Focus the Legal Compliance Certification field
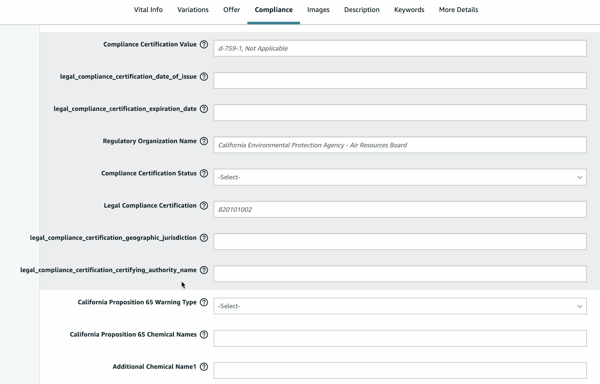The image size is (600, 384). pyautogui.click(x=400, y=209)
